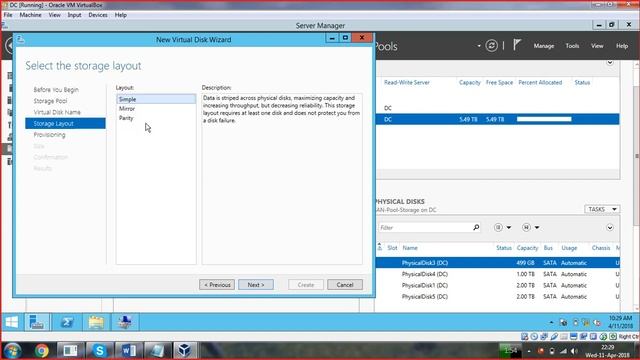The height and width of the screenshot is (360, 640).
Task: Select PhysicalDisk3 (DC) row
Action: (x=497, y=263)
